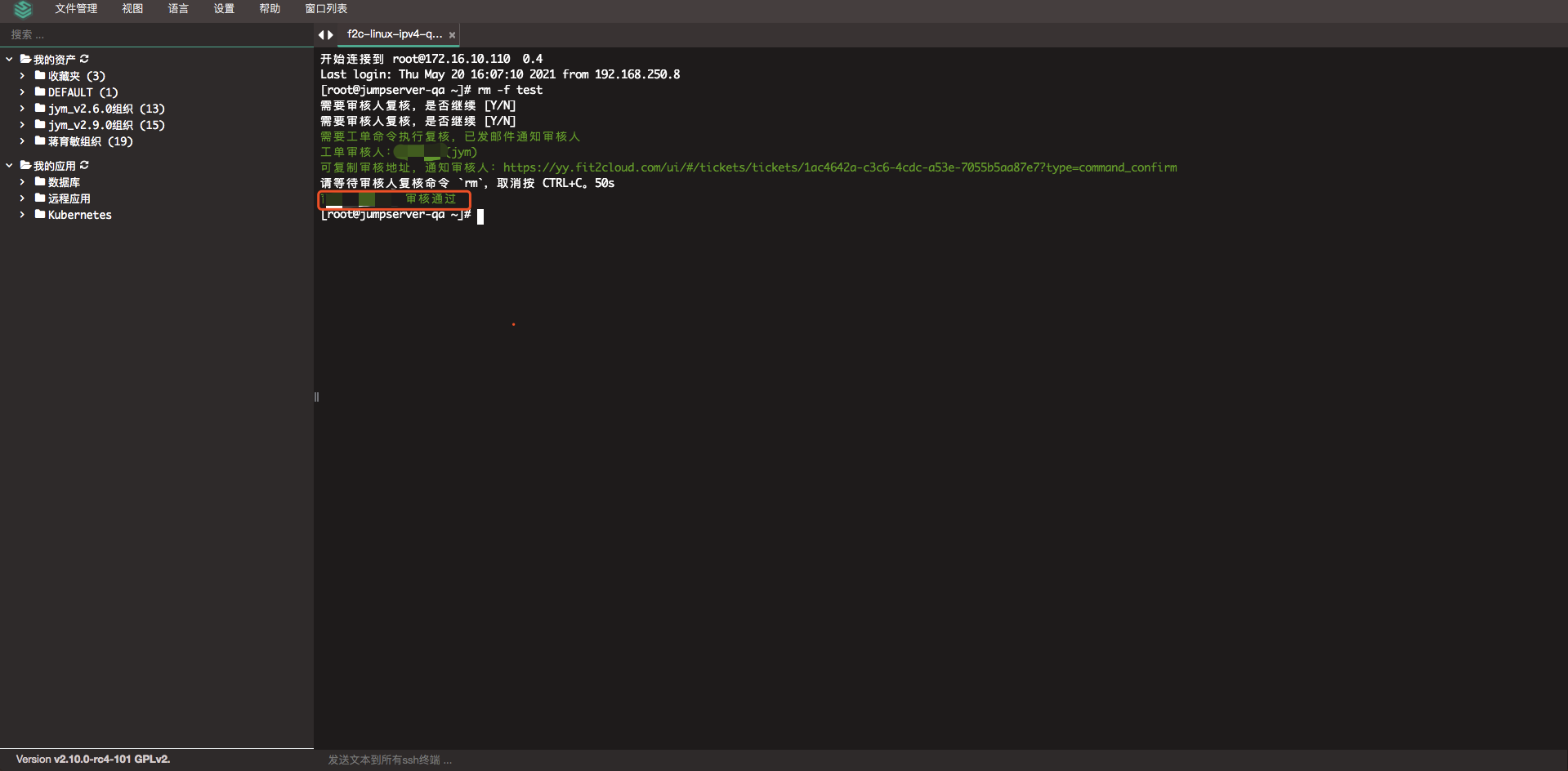
Task: Open the 设置 menu
Action: click(x=224, y=9)
